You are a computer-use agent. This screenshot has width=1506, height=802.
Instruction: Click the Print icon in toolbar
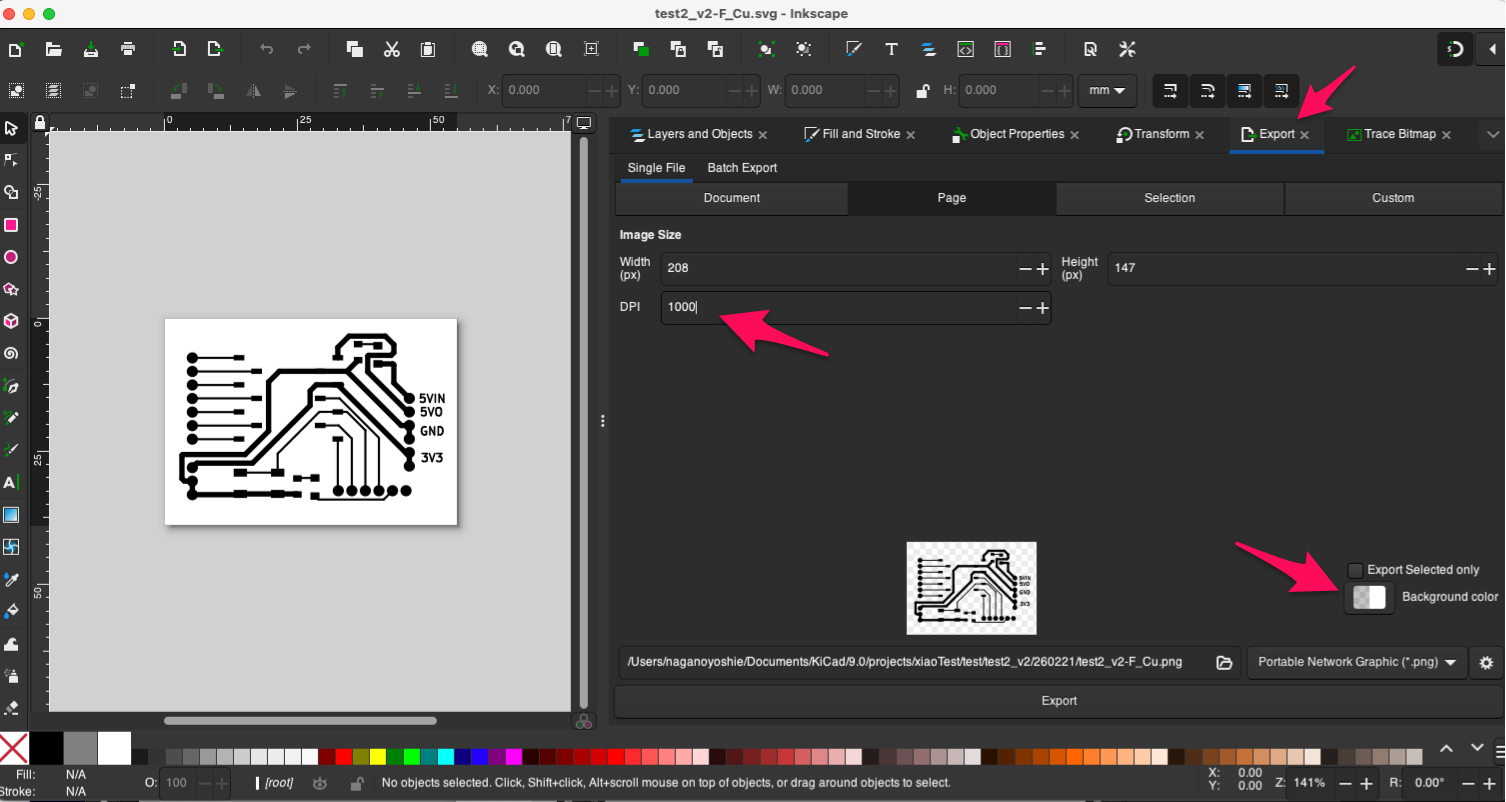point(128,49)
